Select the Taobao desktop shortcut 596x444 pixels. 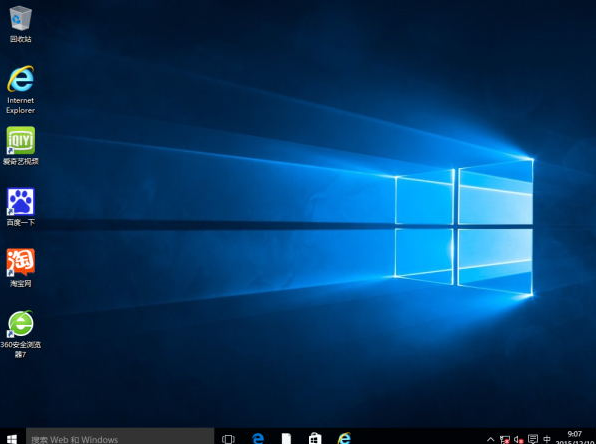[x=21, y=268]
